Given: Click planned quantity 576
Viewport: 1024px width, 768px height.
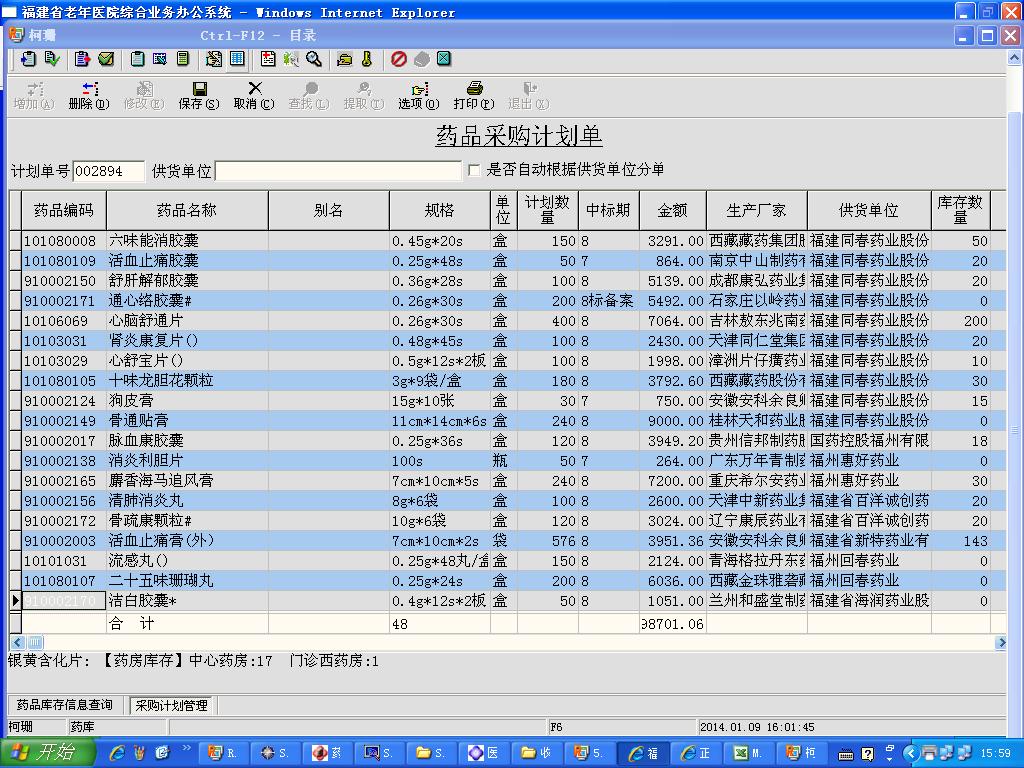Looking at the screenshot, I should point(547,541).
